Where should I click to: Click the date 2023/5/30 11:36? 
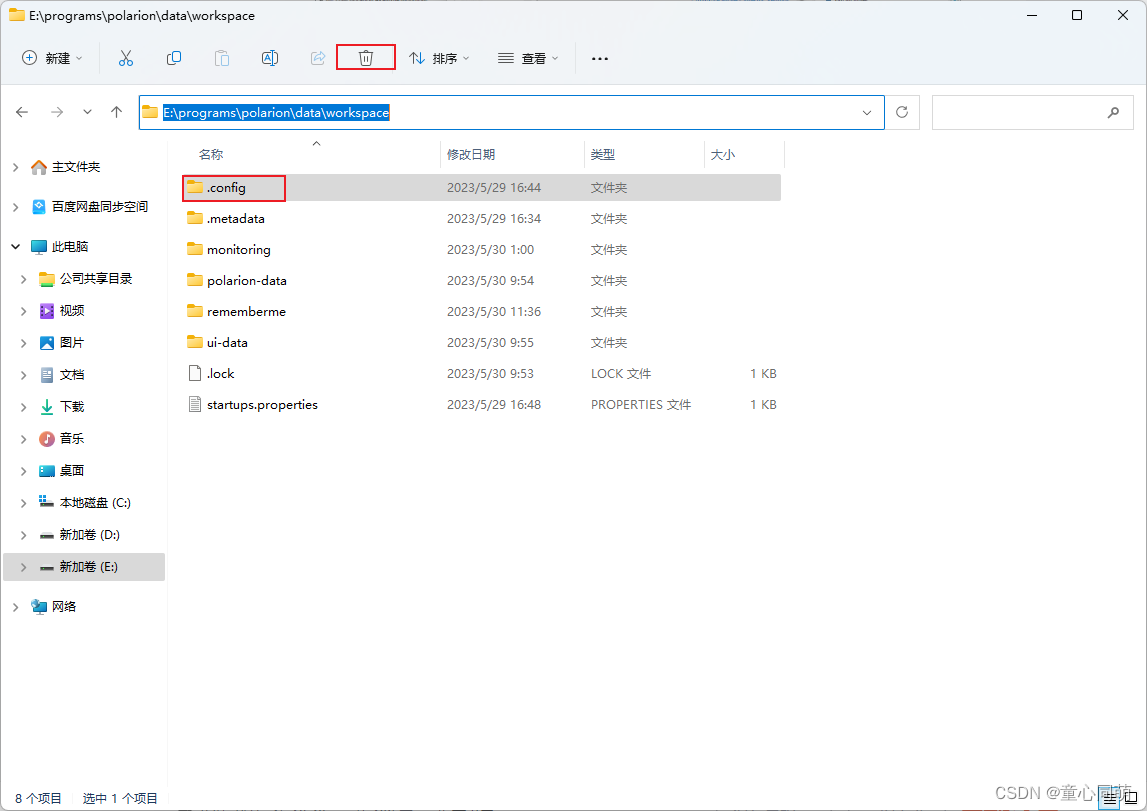coord(494,312)
